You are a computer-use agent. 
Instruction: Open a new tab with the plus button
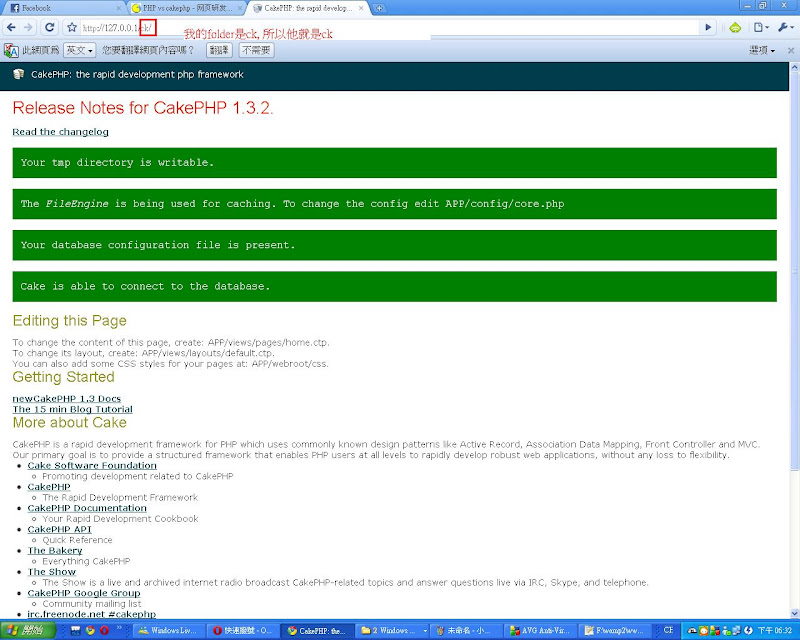[x=379, y=8]
